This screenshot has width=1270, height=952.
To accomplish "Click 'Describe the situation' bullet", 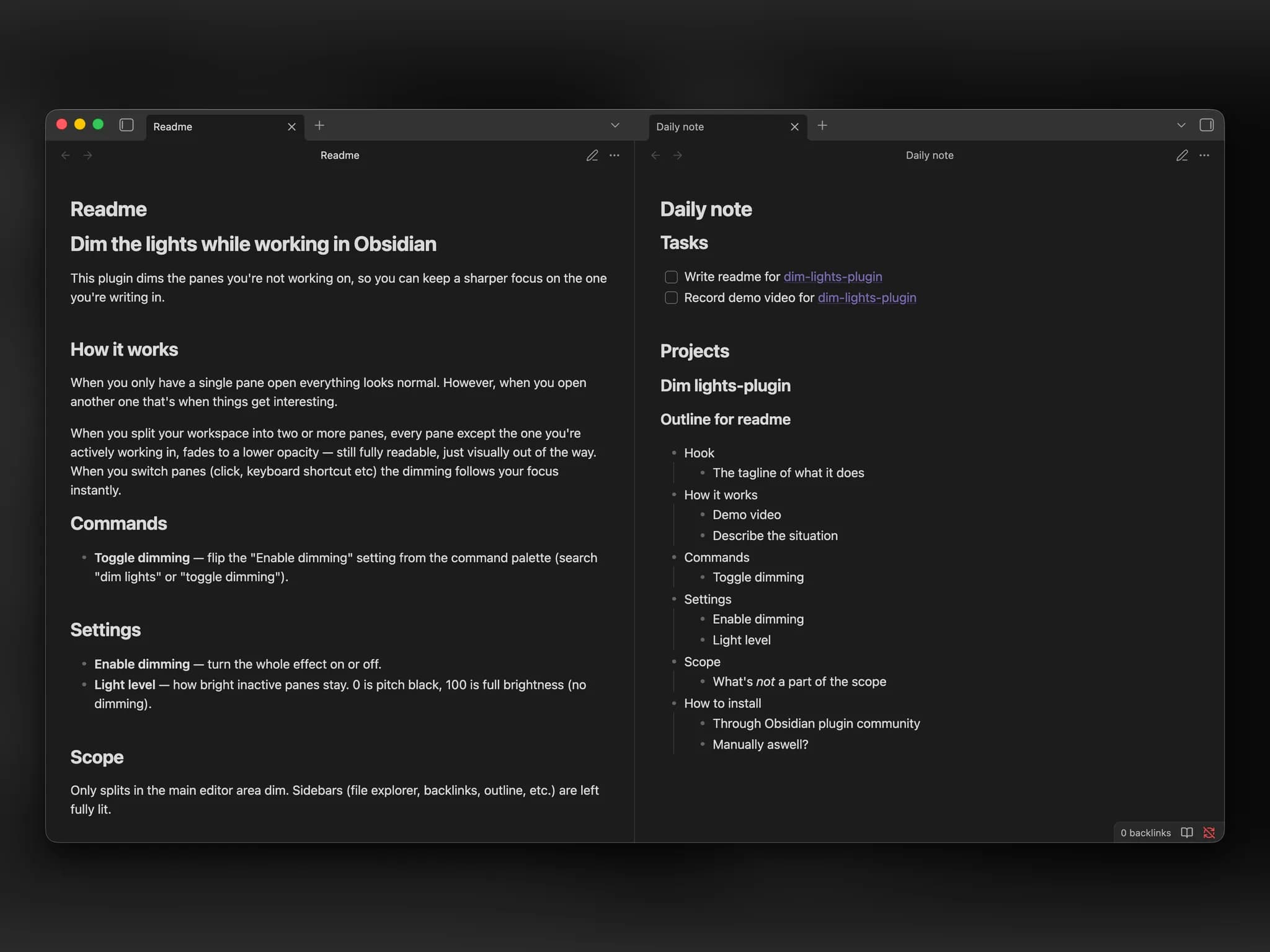I will coord(775,536).
